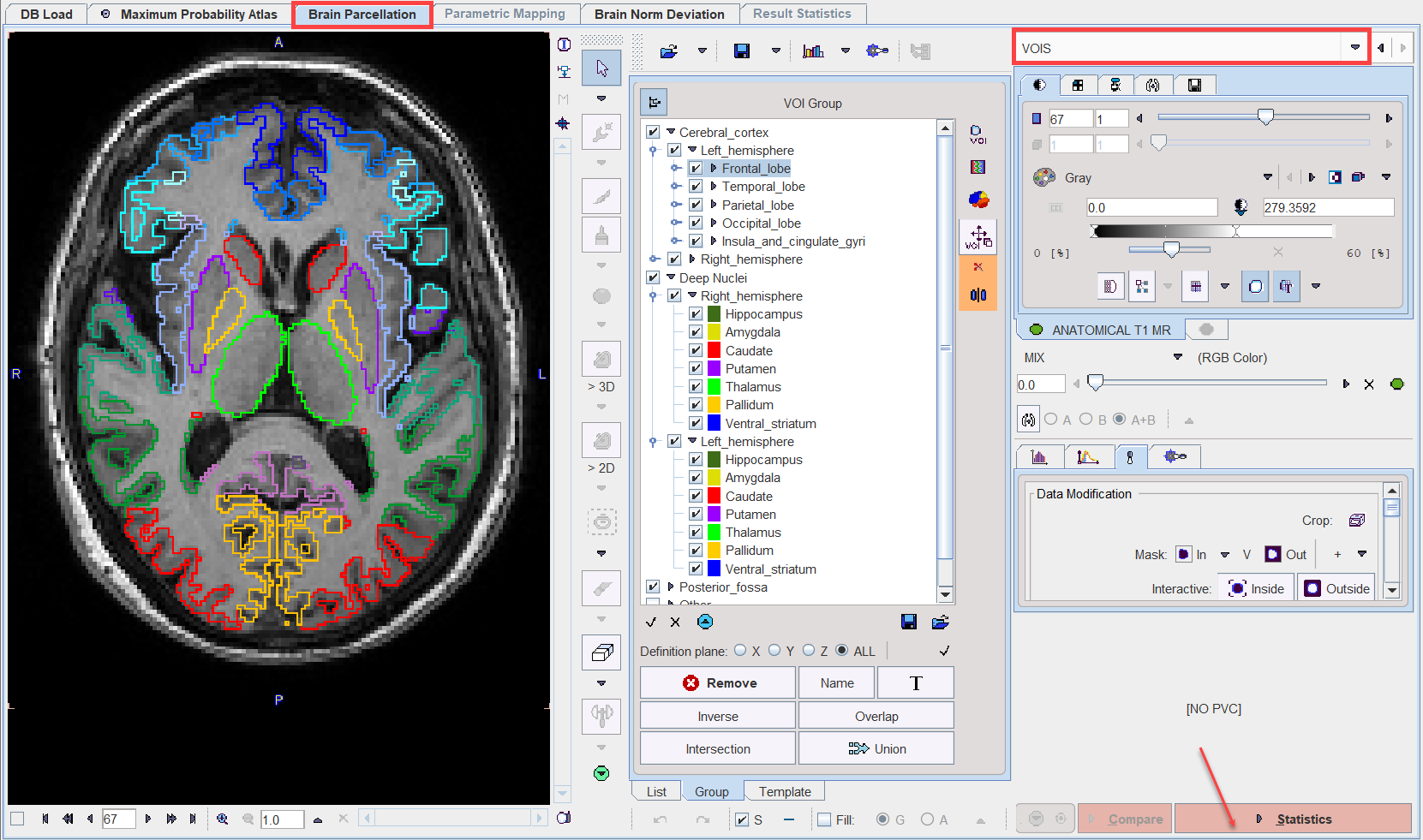Click the save VOI floppy icon

tap(742, 51)
